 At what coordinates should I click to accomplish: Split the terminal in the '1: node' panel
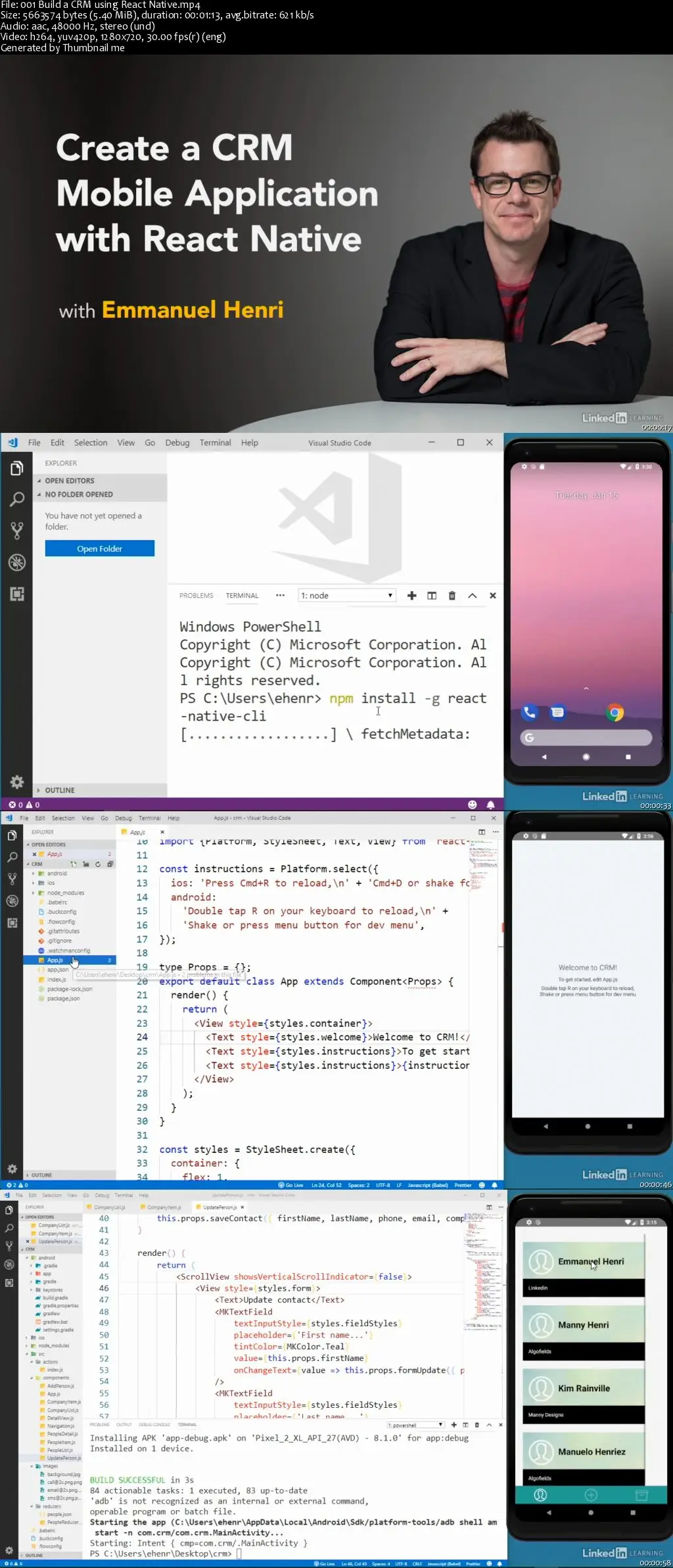[432, 596]
